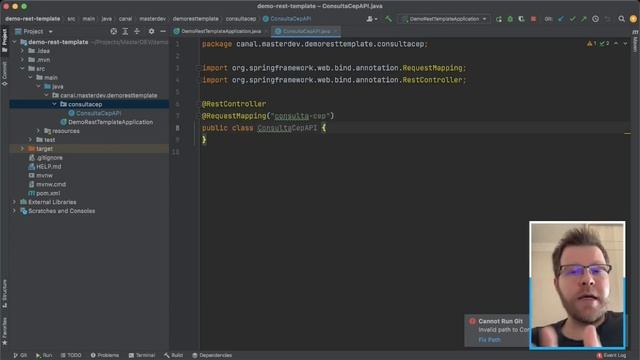Click the red Stop icon

533,19
